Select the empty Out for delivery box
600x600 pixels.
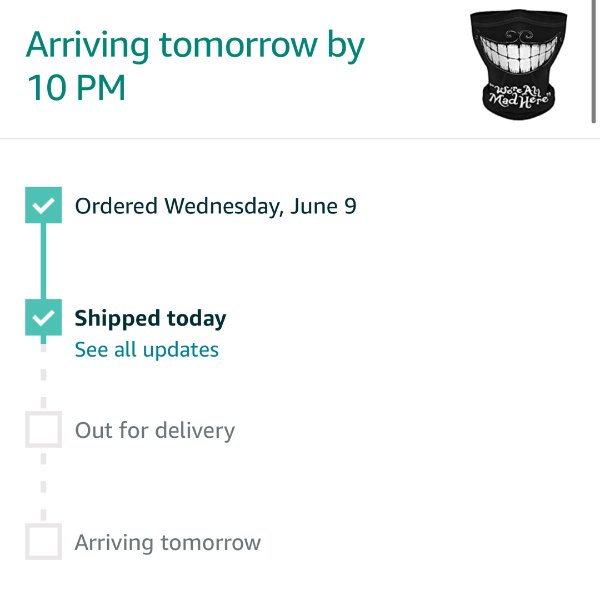(43, 429)
